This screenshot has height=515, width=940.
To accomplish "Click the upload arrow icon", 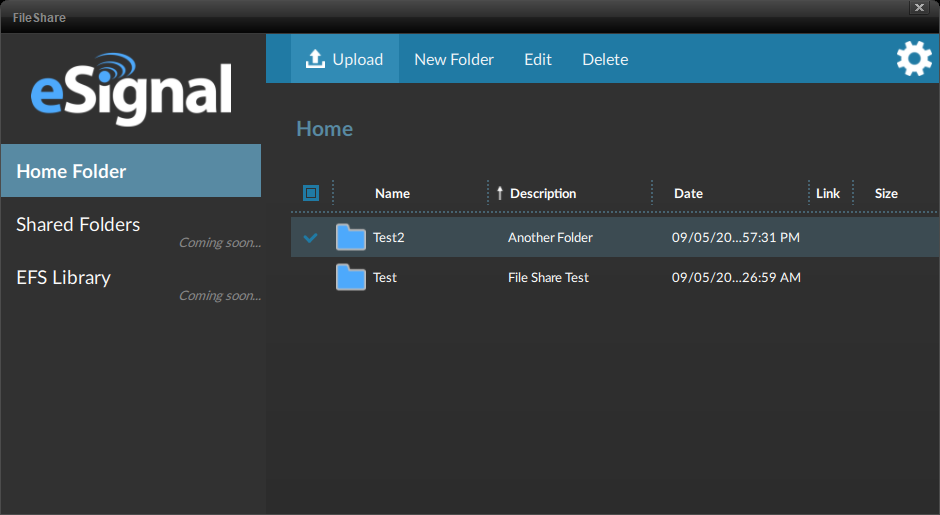I will point(315,59).
